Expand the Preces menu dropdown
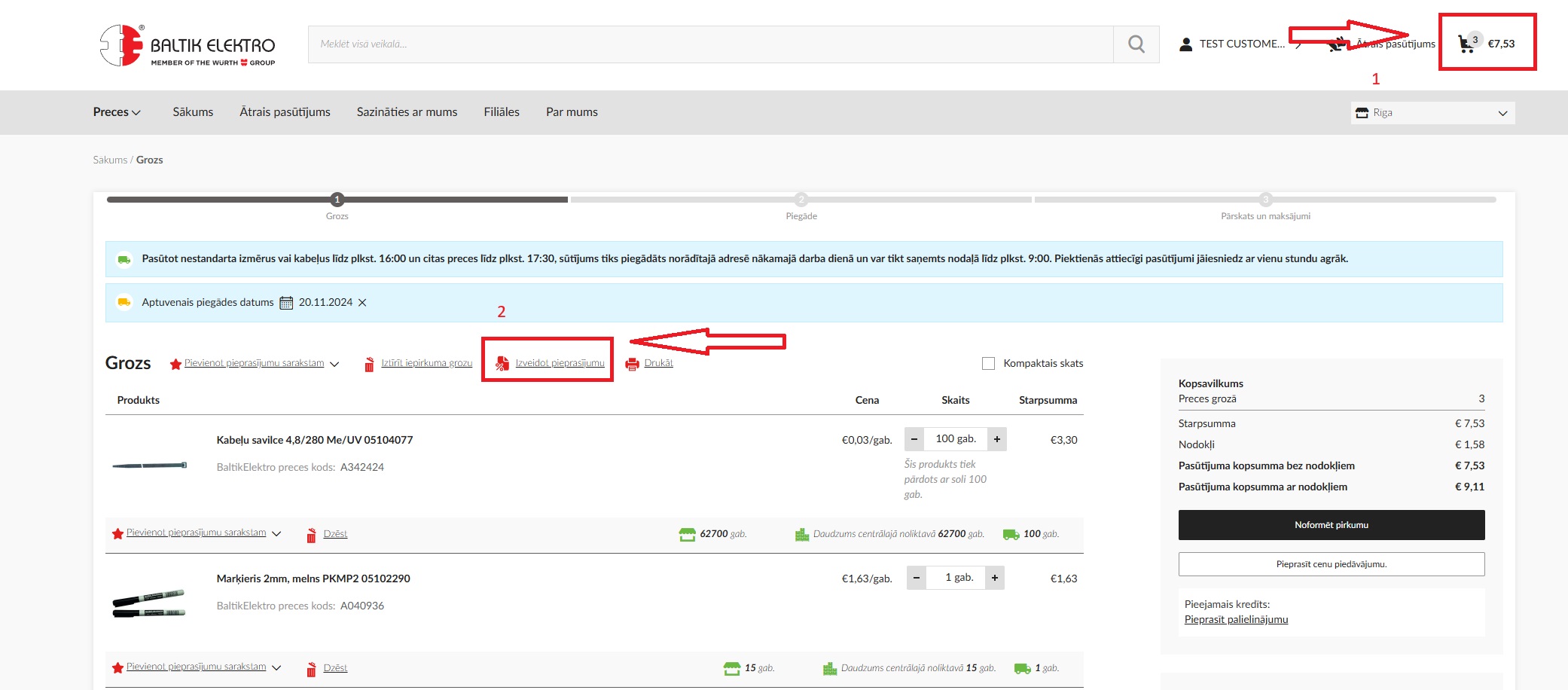The height and width of the screenshot is (690, 1568). tap(117, 112)
